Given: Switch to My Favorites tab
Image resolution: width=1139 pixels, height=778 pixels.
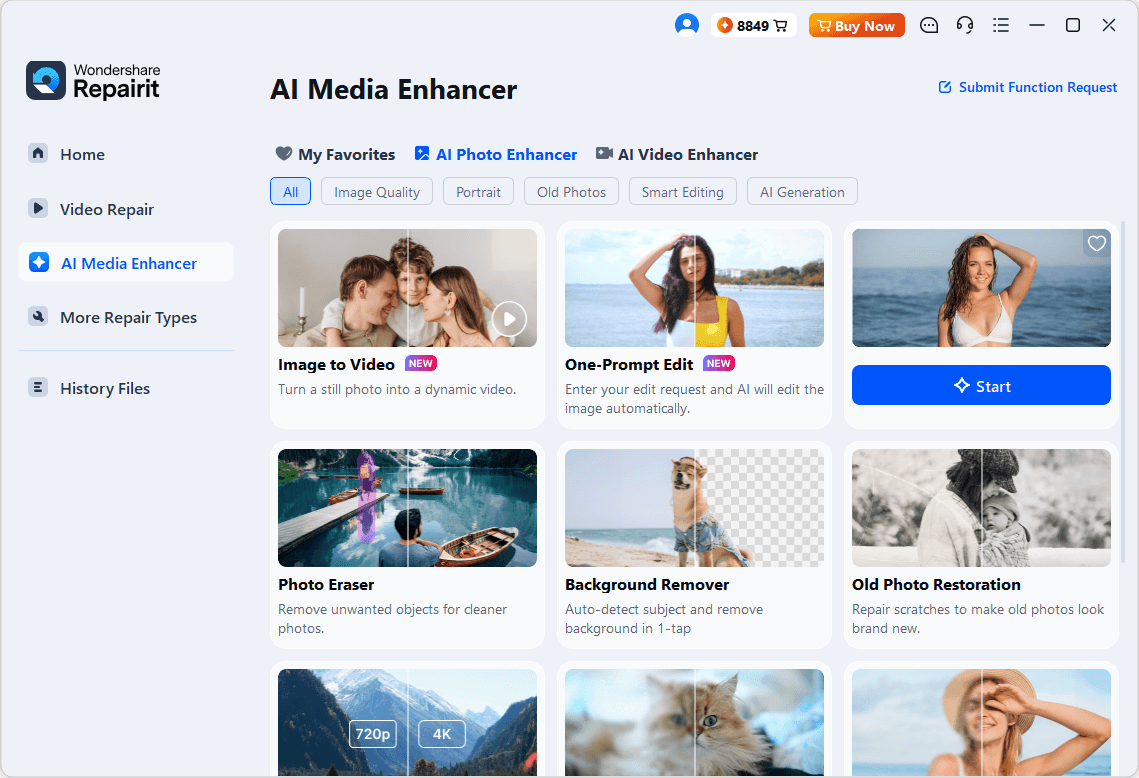Looking at the screenshot, I should [335, 154].
